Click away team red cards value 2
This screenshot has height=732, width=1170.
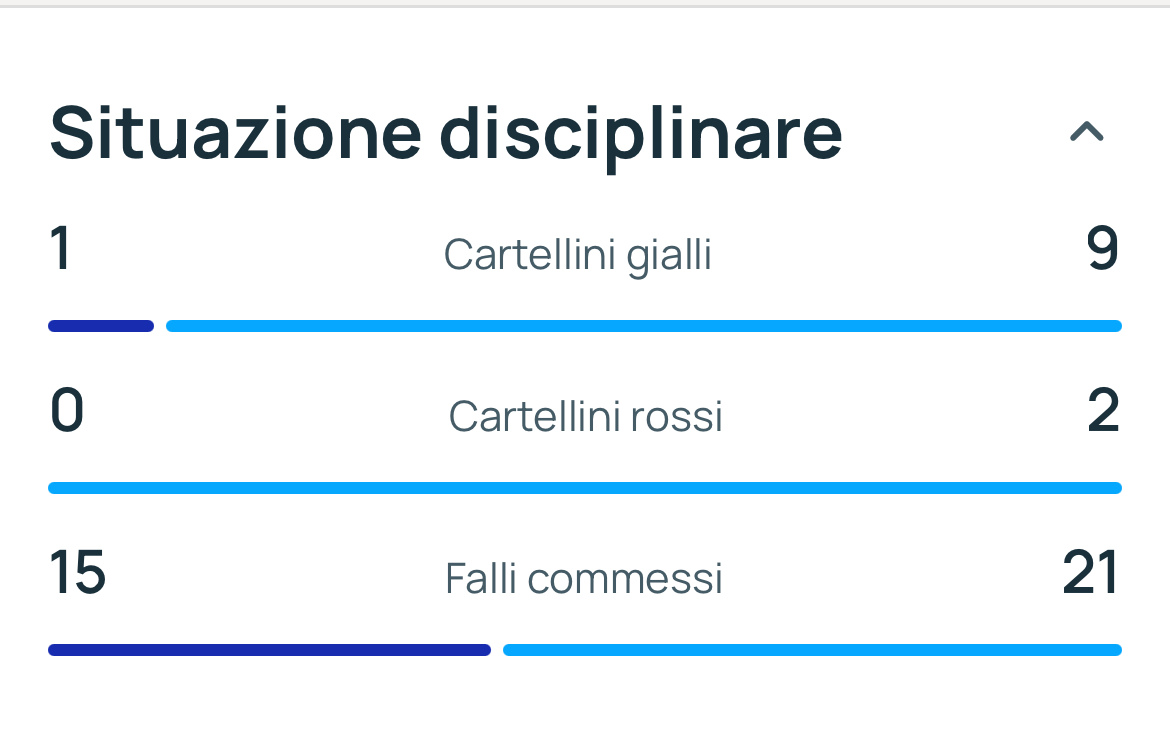(x=1103, y=410)
